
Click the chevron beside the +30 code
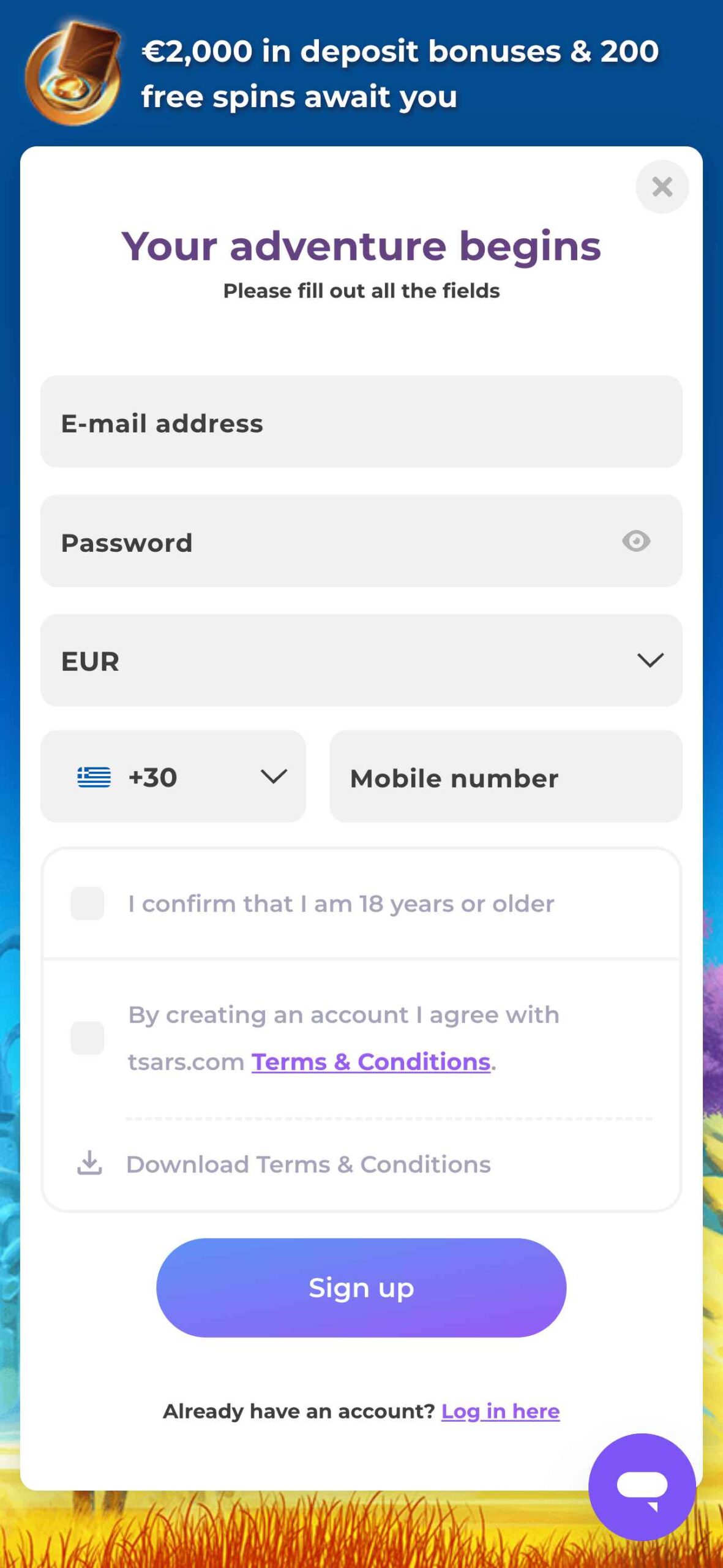274,777
